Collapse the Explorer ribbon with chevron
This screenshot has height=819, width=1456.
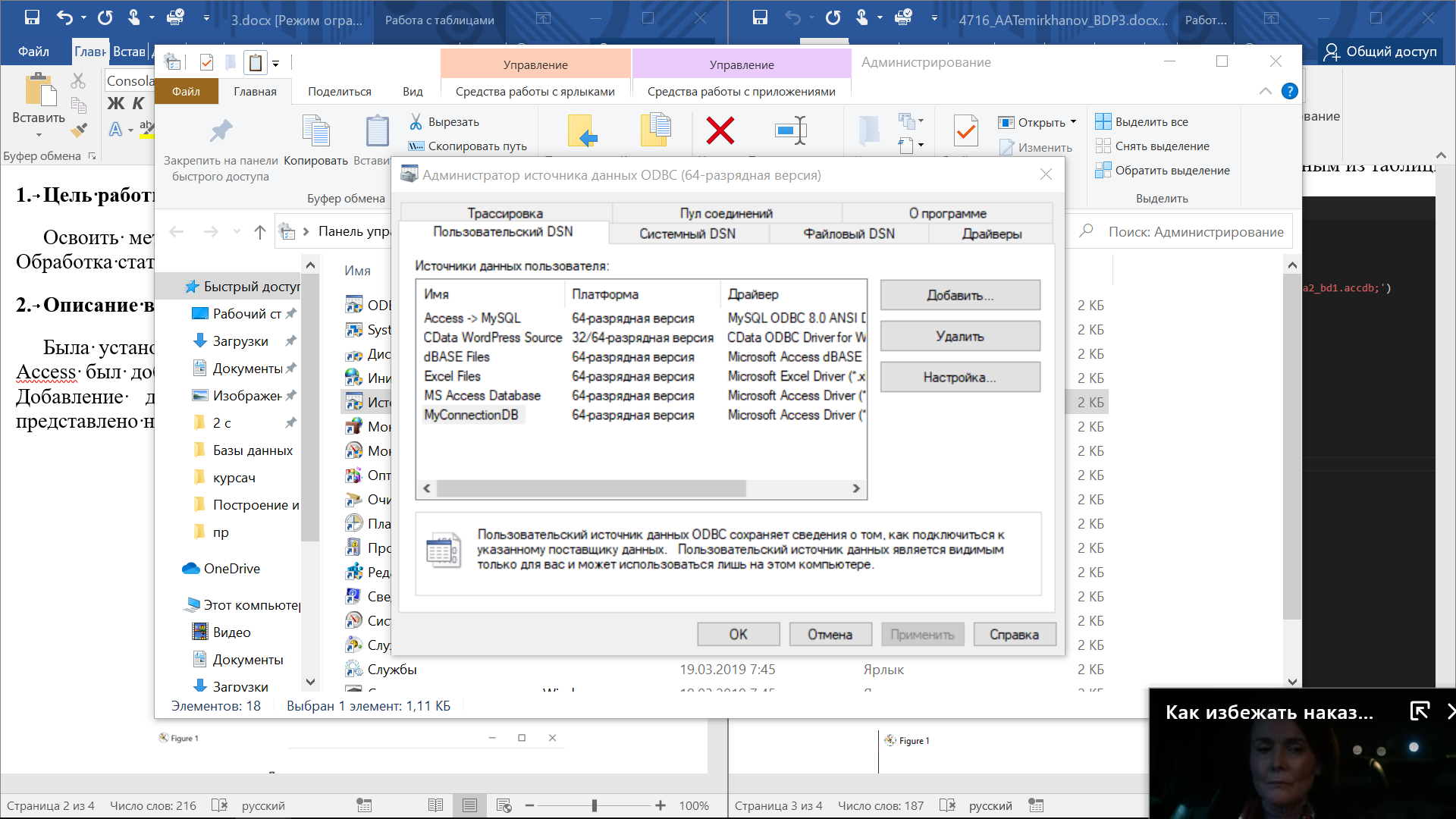point(1265,91)
